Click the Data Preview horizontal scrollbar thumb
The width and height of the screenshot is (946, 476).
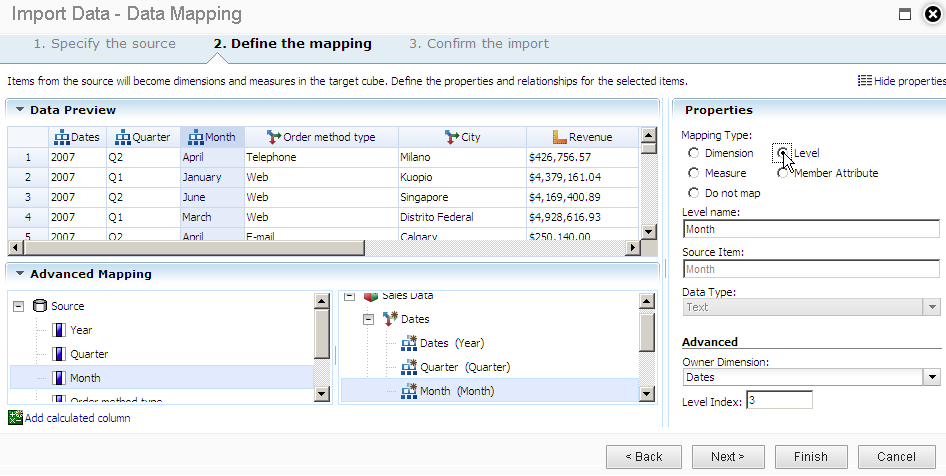pos(194,247)
